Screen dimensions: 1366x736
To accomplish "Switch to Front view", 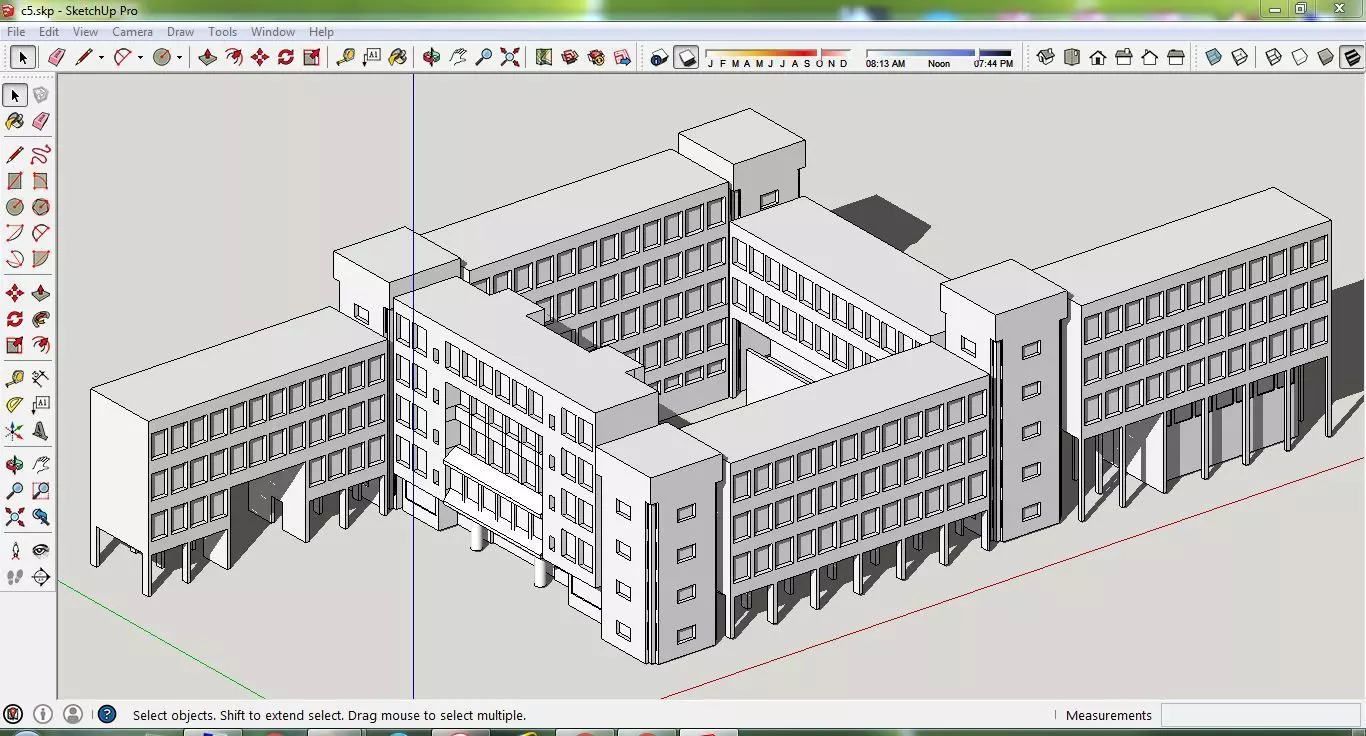I will 1098,57.
